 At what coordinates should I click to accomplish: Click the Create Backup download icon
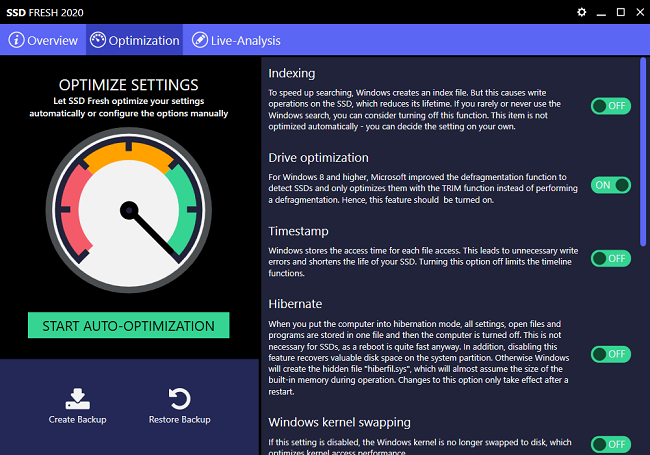(78, 399)
